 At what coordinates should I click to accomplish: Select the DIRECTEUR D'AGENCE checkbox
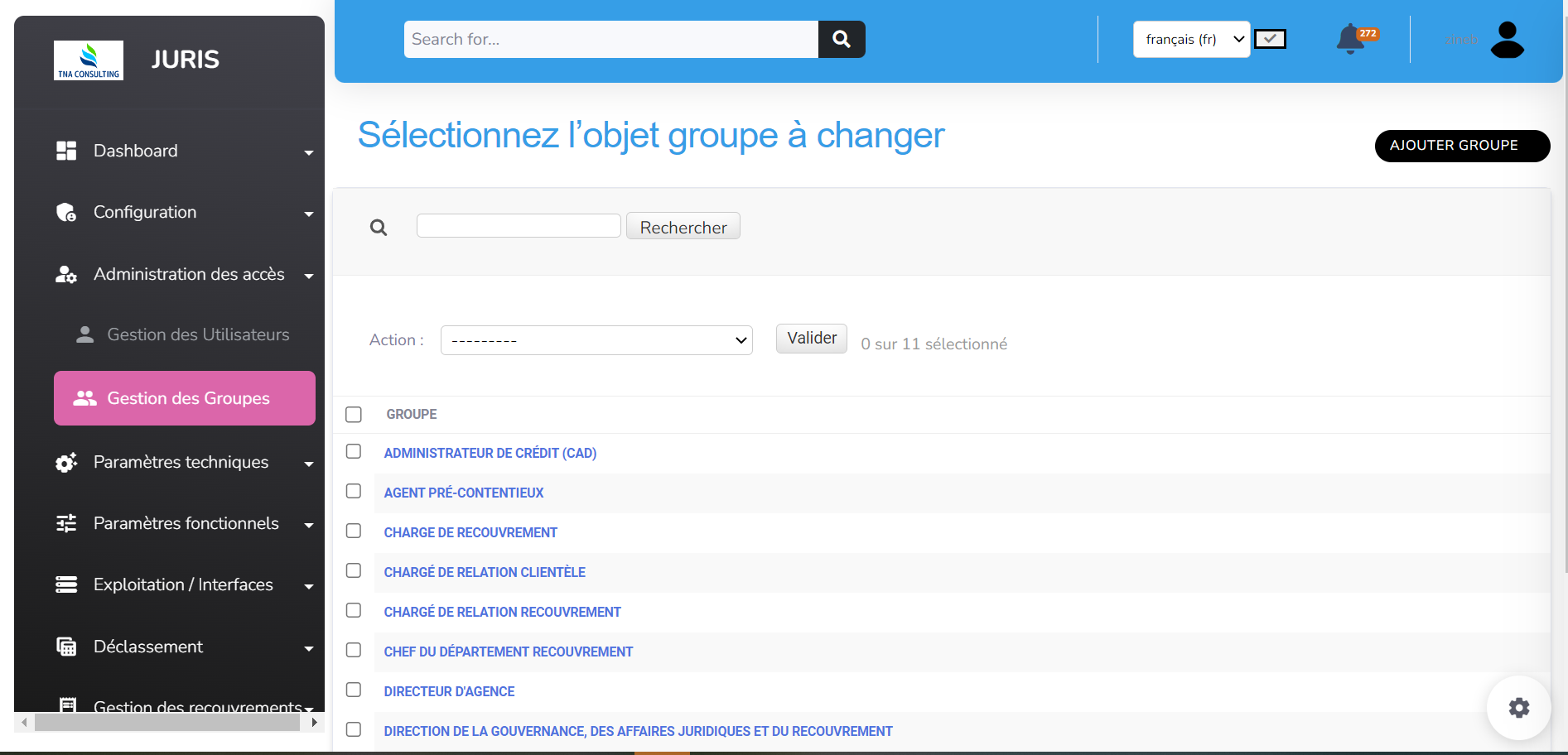[x=354, y=690]
